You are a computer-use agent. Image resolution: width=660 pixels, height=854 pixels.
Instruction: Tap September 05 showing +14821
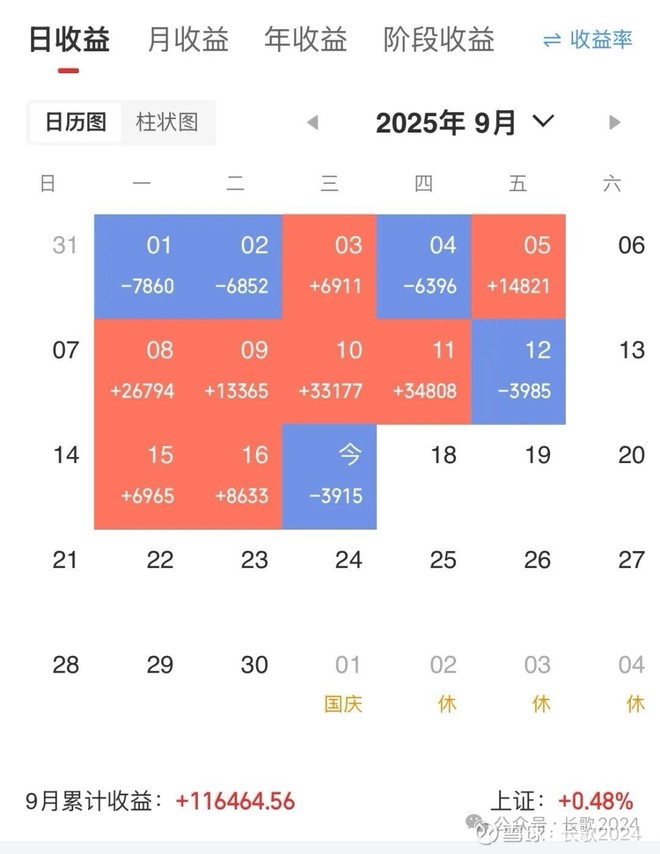pyautogui.click(x=518, y=265)
